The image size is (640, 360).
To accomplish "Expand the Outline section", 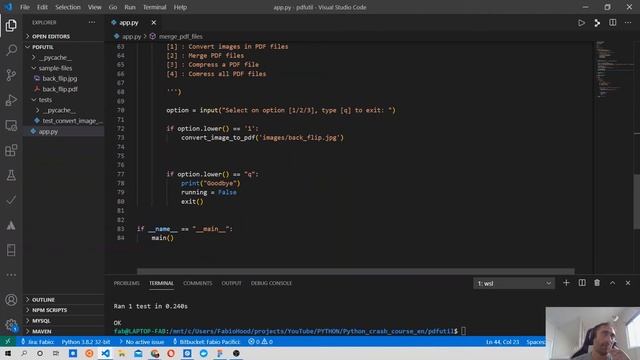I will click(64, 300).
